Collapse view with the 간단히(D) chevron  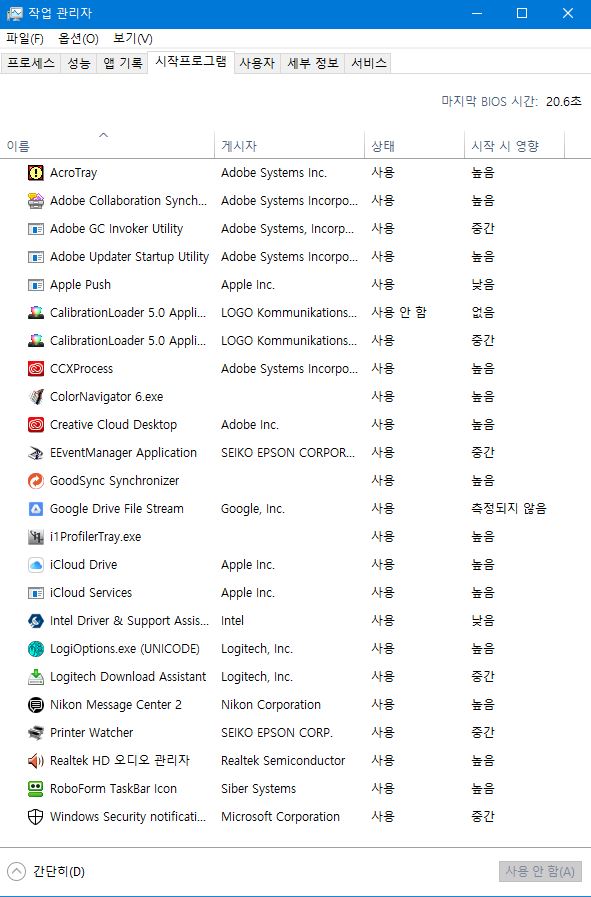17,871
